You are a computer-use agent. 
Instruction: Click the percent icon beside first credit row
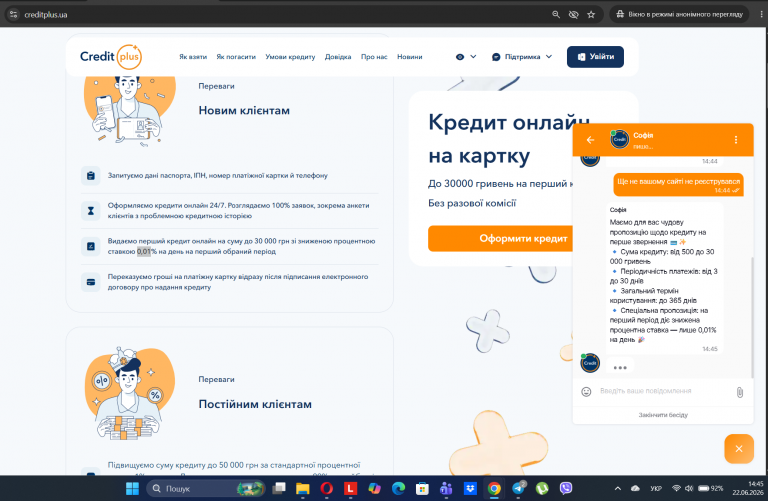(x=91, y=246)
